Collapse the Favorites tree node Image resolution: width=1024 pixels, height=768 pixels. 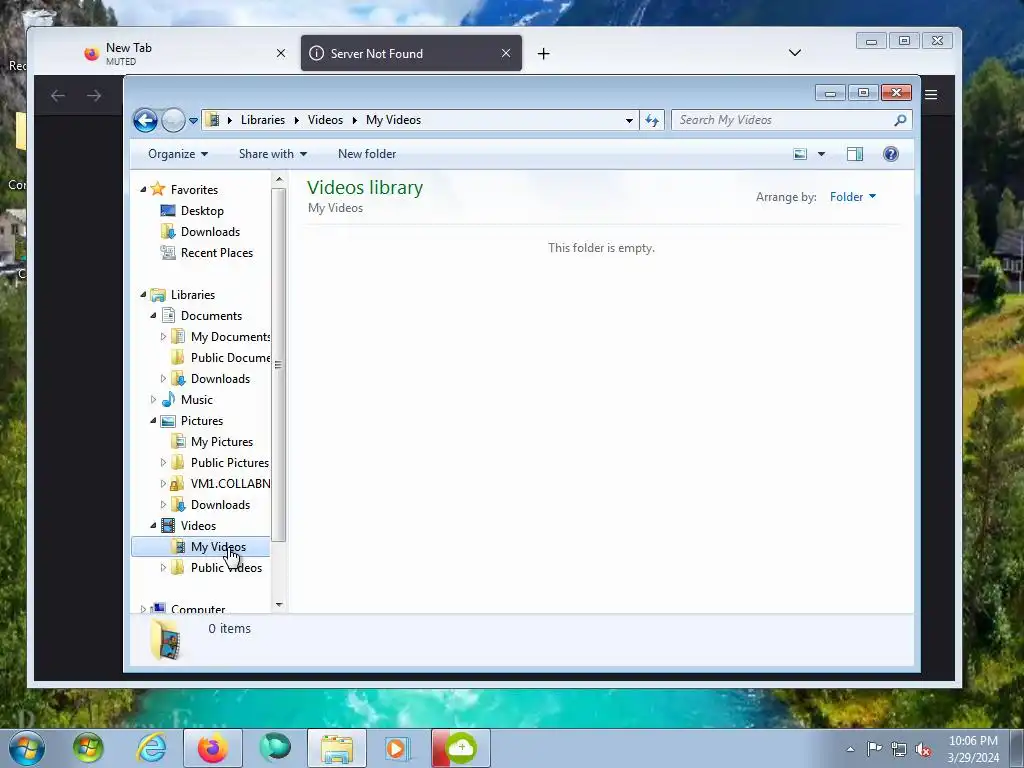click(143, 189)
